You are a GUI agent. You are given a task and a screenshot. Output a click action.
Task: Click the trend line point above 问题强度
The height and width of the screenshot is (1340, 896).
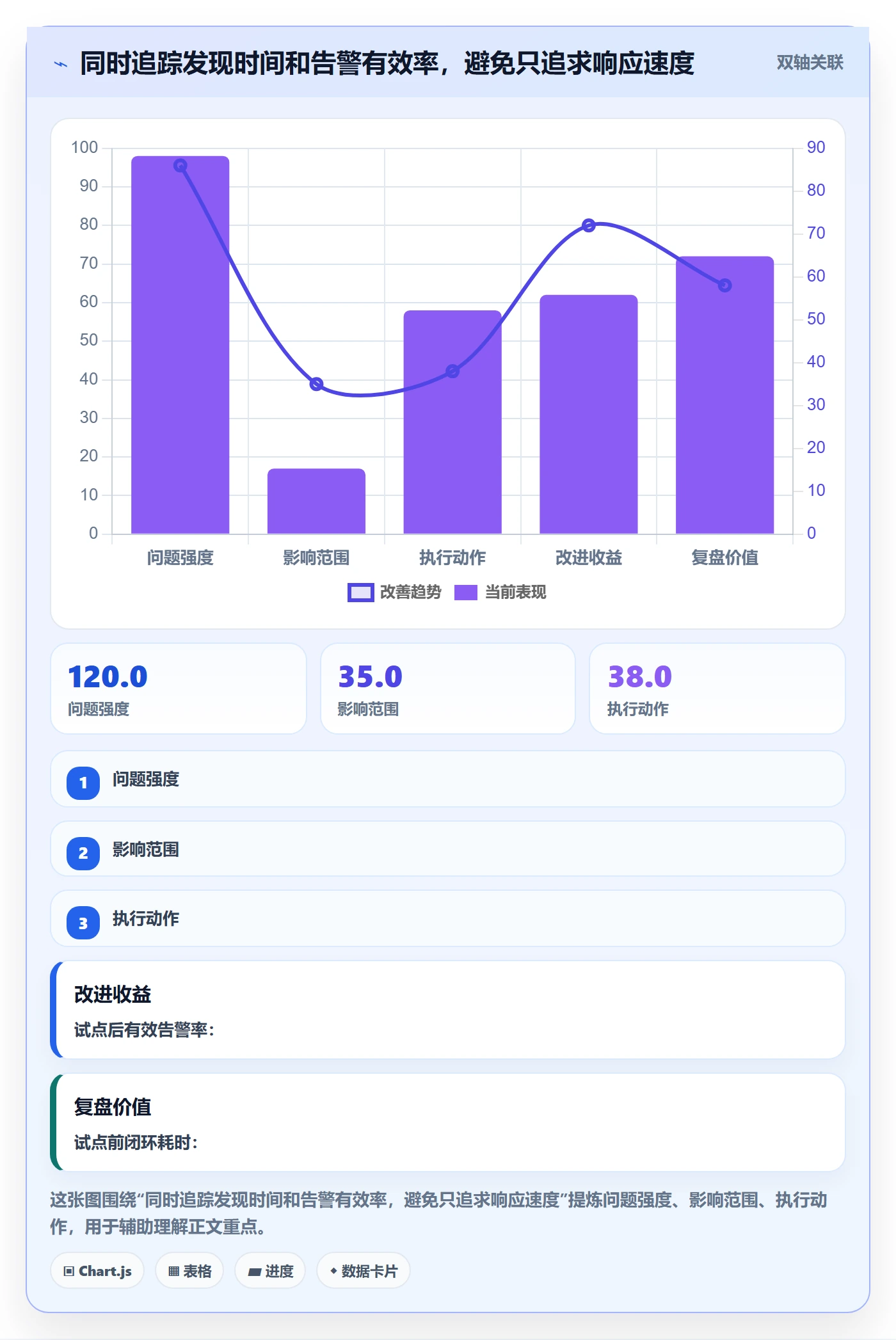pos(180,166)
